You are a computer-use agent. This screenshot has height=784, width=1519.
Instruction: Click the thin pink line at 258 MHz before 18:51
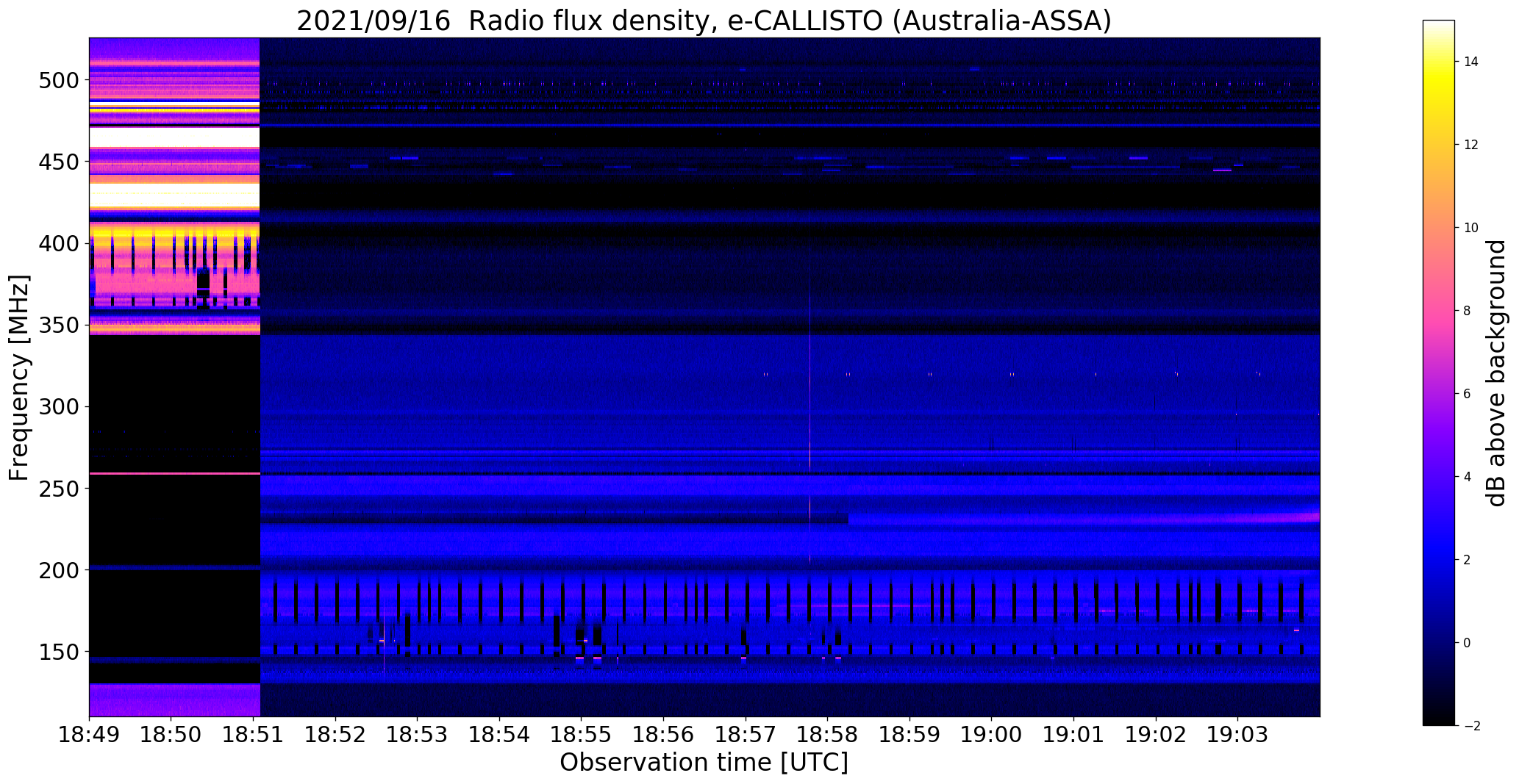click(x=175, y=474)
